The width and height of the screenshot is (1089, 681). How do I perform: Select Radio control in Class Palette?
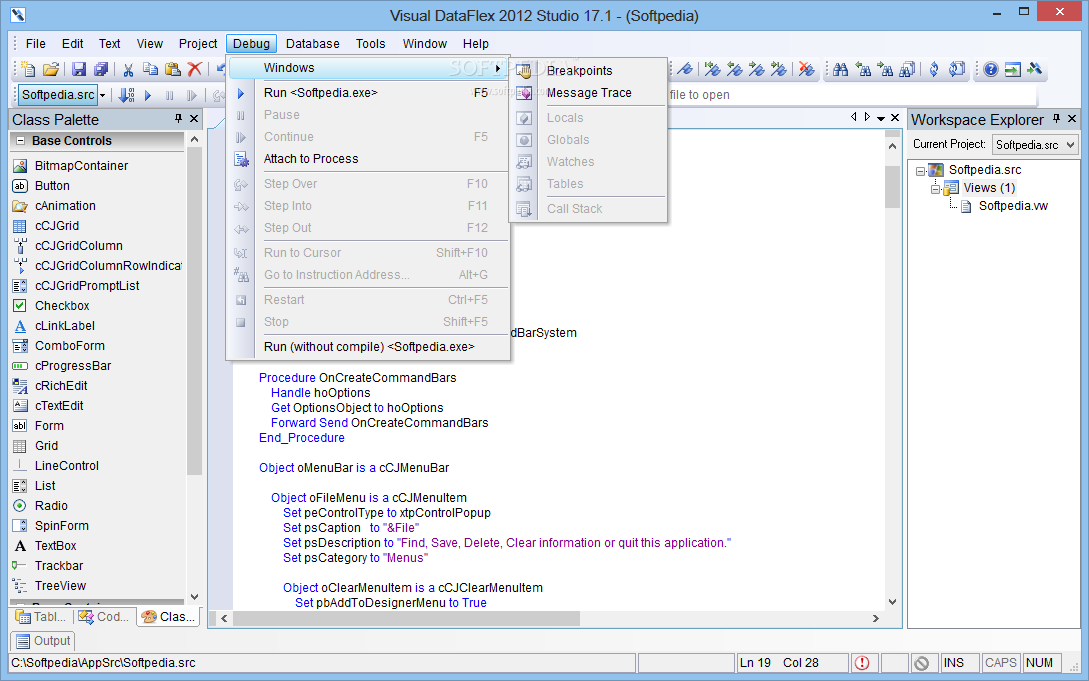point(51,506)
